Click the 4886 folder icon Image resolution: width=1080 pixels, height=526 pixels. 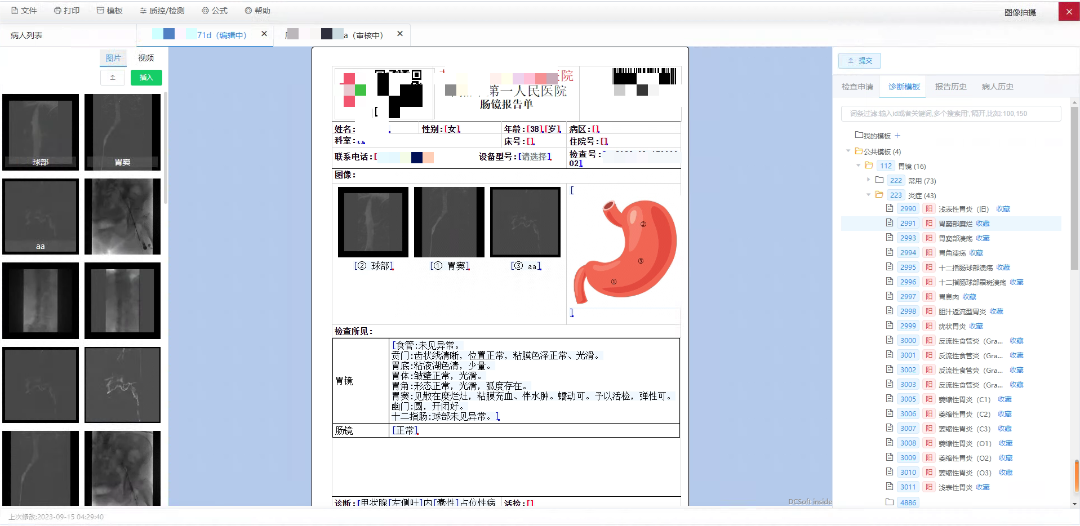[889, 502]
